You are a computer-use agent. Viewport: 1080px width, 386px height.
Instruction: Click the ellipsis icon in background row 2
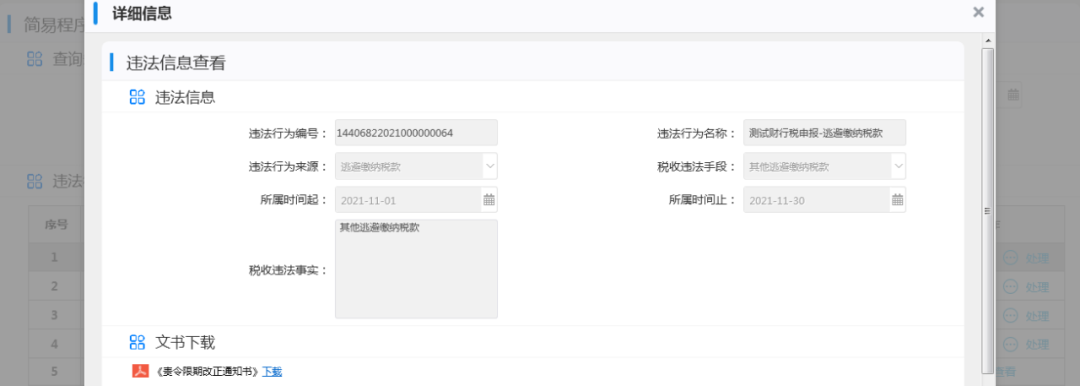click(1010, 286)
